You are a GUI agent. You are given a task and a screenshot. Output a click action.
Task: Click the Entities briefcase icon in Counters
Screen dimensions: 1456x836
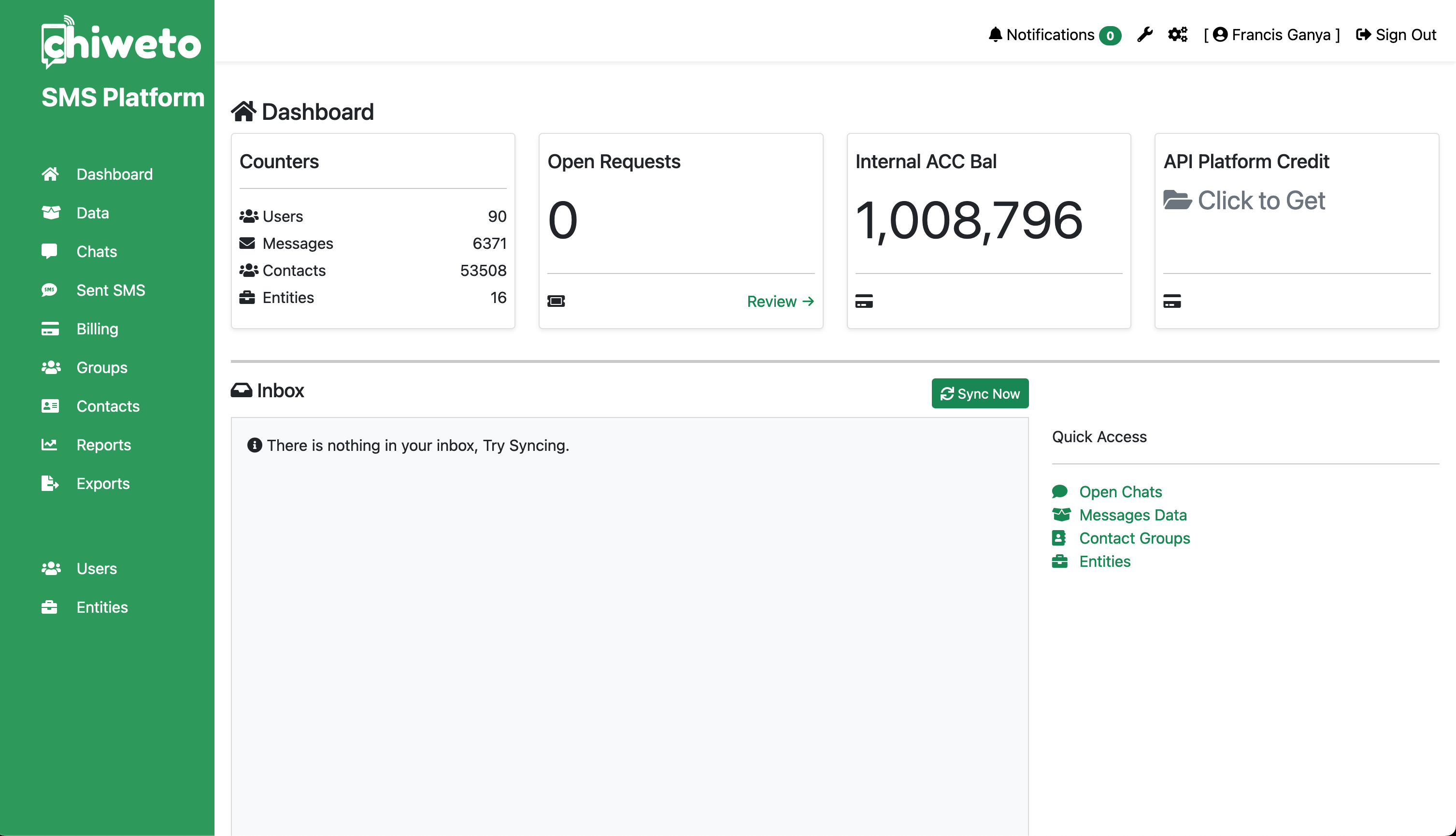coord(247,297)
